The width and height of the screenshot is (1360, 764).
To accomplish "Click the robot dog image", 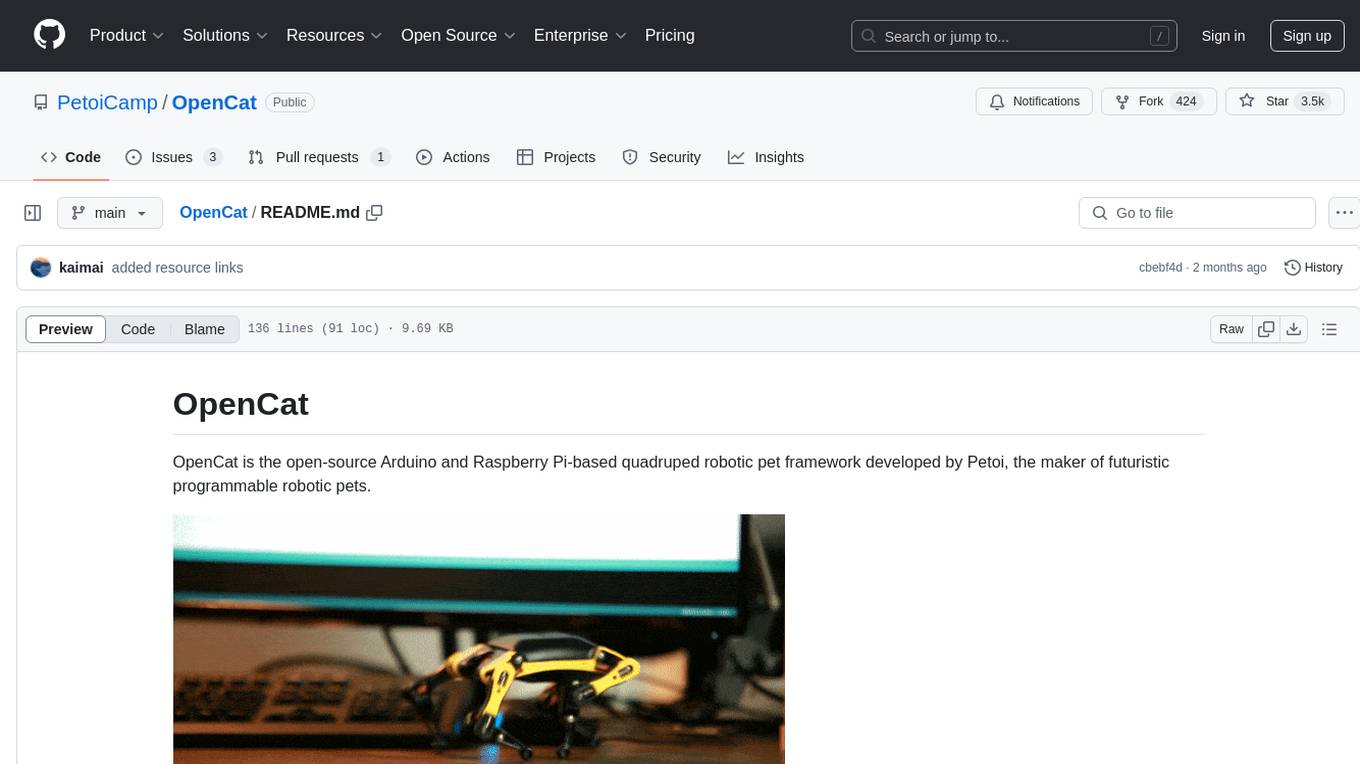I will [x=479, y=639].
